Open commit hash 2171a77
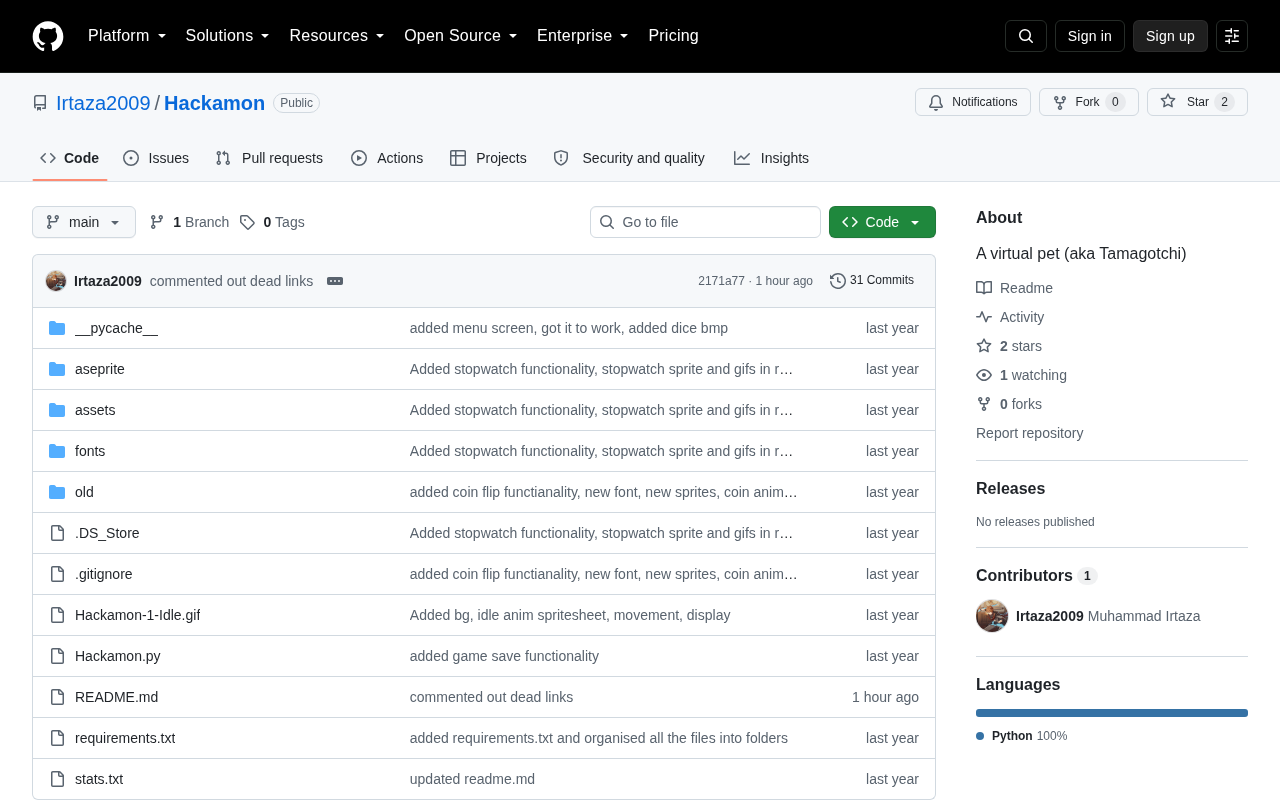 tap(721, 281)
